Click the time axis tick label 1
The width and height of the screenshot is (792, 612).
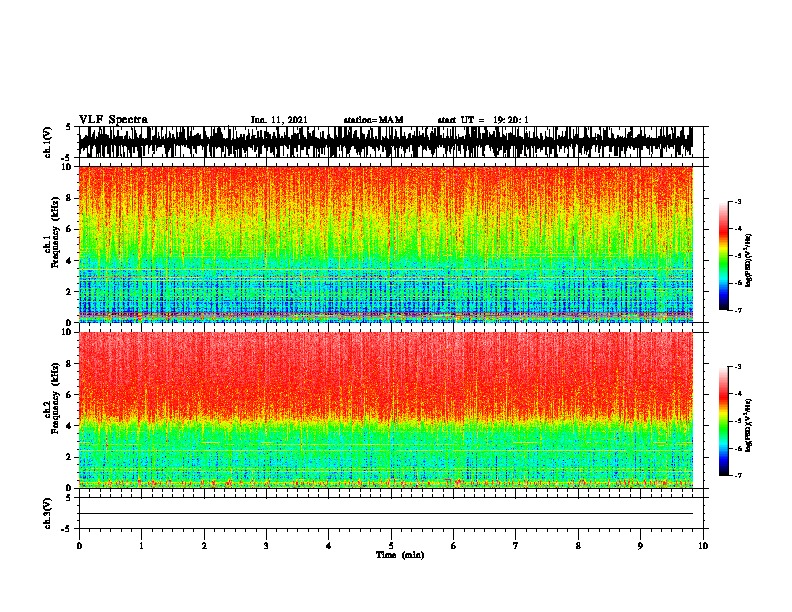pyautogui.click(x=141, y=546)
